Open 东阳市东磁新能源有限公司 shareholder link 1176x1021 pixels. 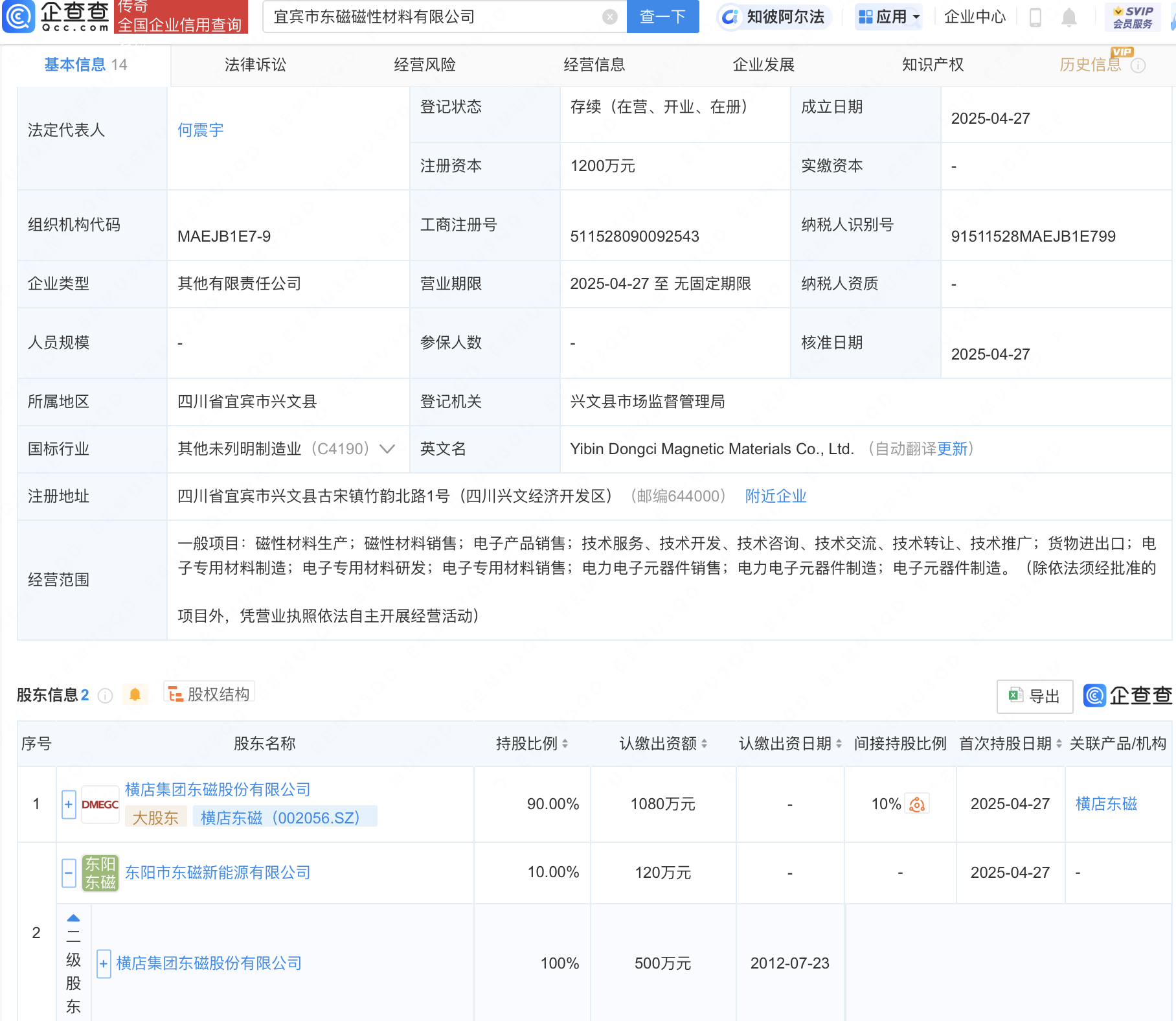[218, 873]
